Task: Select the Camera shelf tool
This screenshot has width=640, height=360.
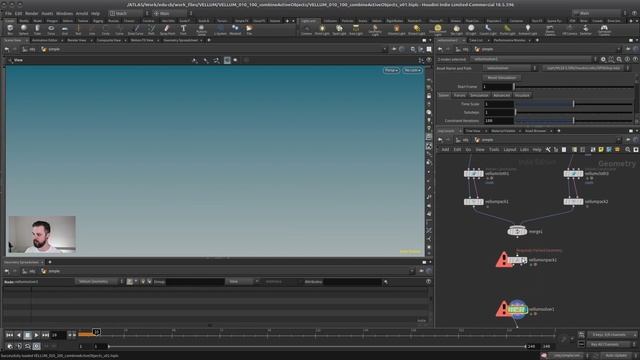Action: click(x=306, y=29)
